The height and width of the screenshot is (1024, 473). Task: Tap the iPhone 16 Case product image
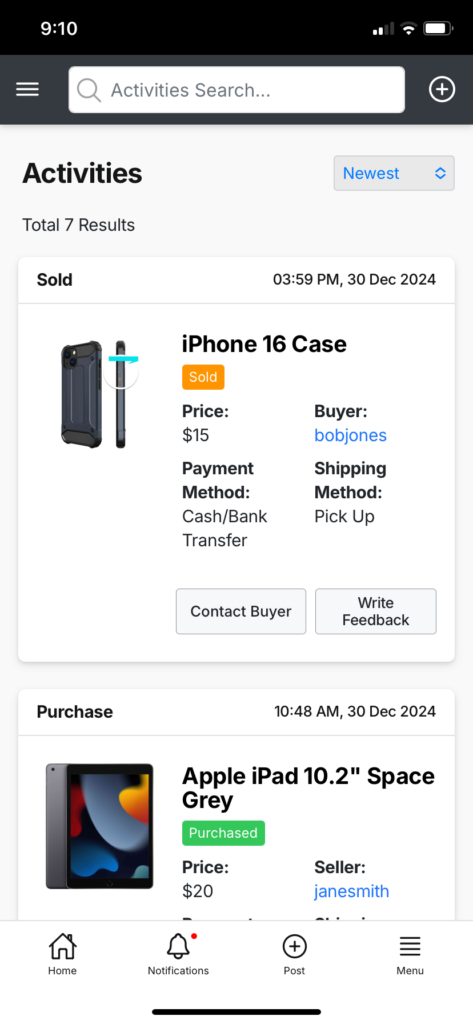pyautogui.click(x=100, y=394)
